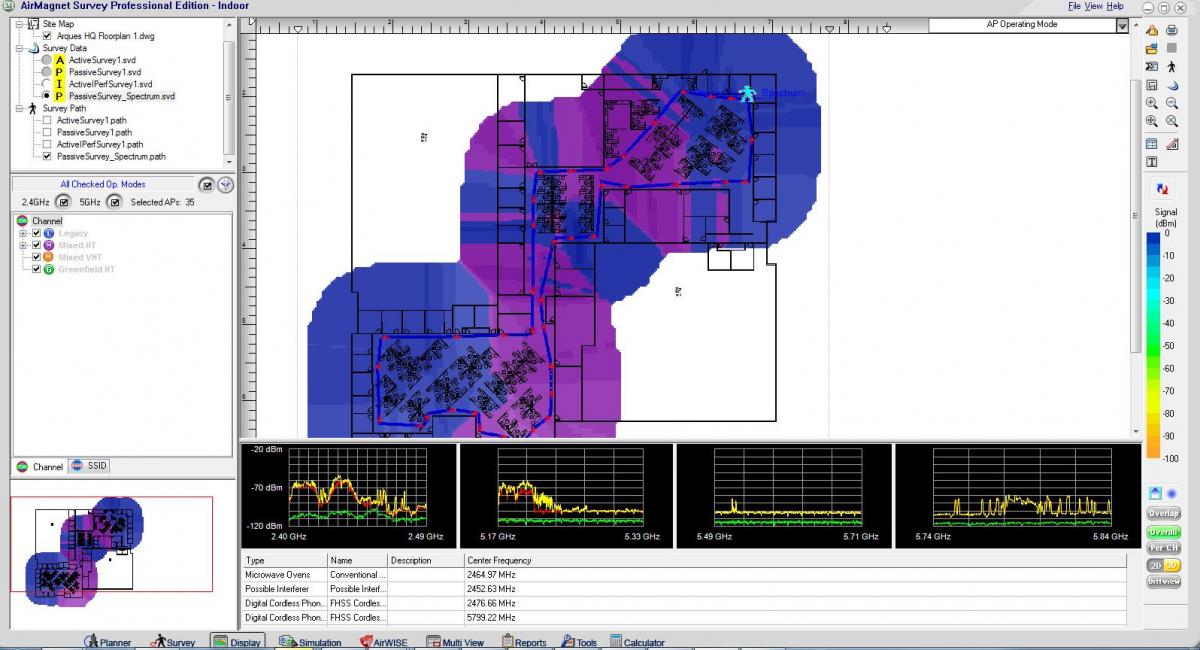1200x650 pixels.
Task: Click the print icon in right toolbar
Action: tap(1171, 29)
